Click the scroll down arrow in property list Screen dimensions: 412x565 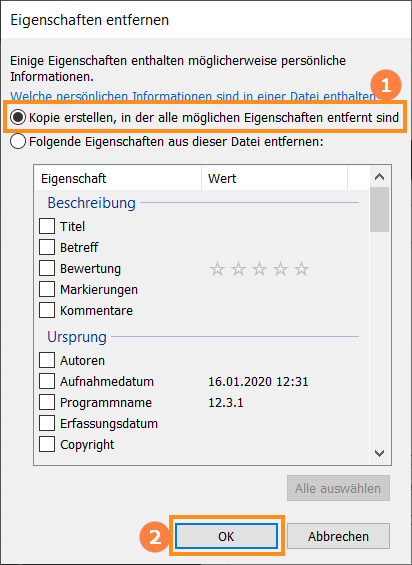coord(379,453)
